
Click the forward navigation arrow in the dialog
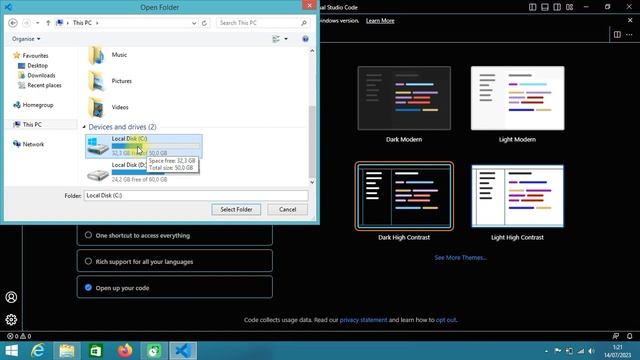point(26,23)
